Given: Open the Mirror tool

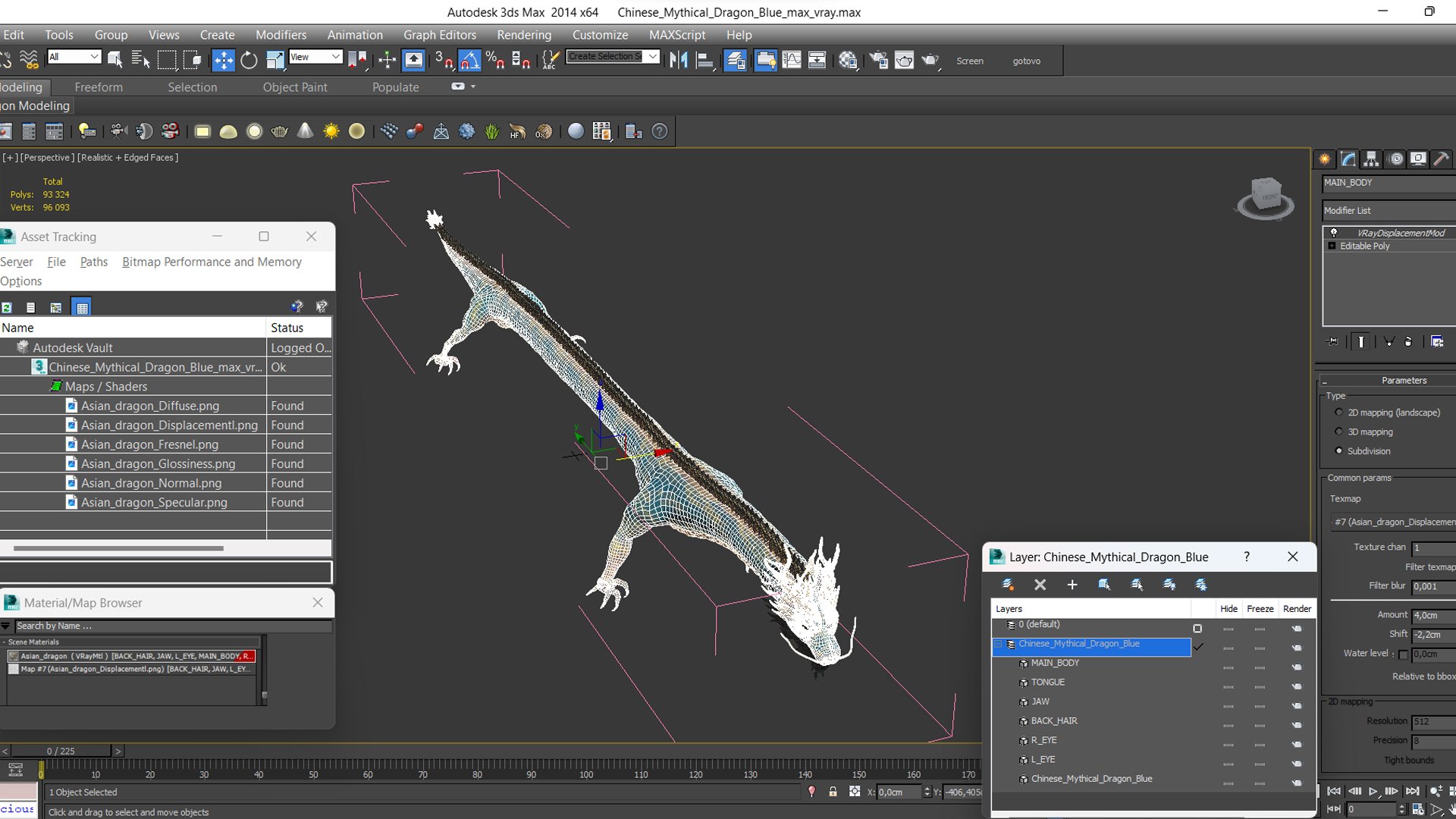Looking at the screenshot, I should click(x=679, y=60).
